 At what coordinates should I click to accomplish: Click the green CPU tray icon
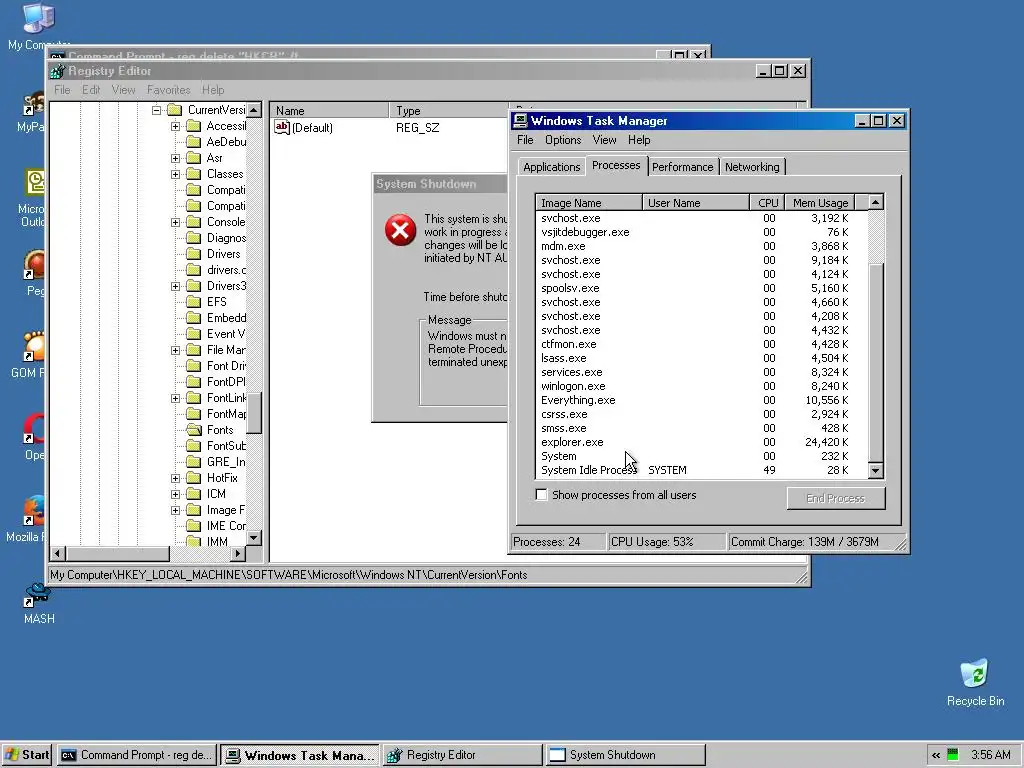click(953, 755)
